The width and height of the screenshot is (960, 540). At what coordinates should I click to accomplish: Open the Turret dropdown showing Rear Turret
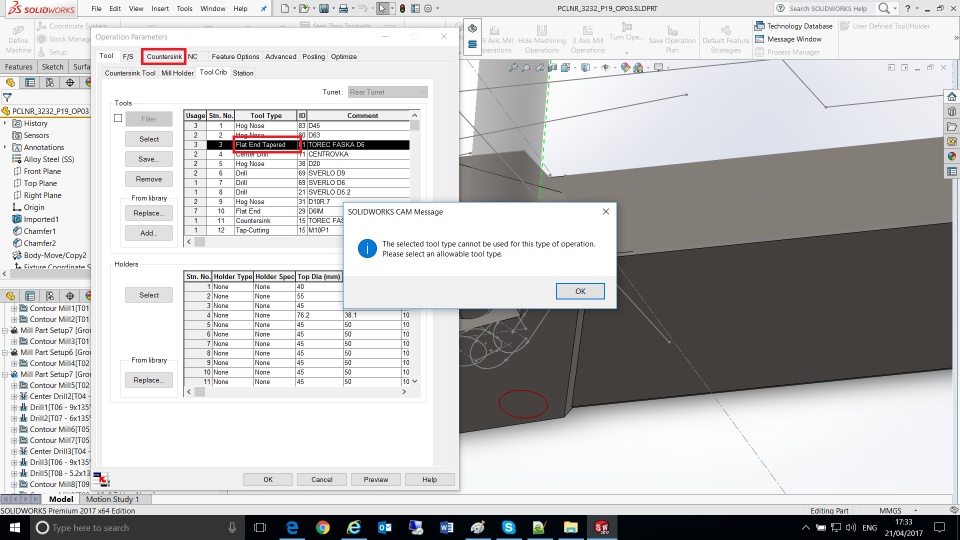pos(387,92)
